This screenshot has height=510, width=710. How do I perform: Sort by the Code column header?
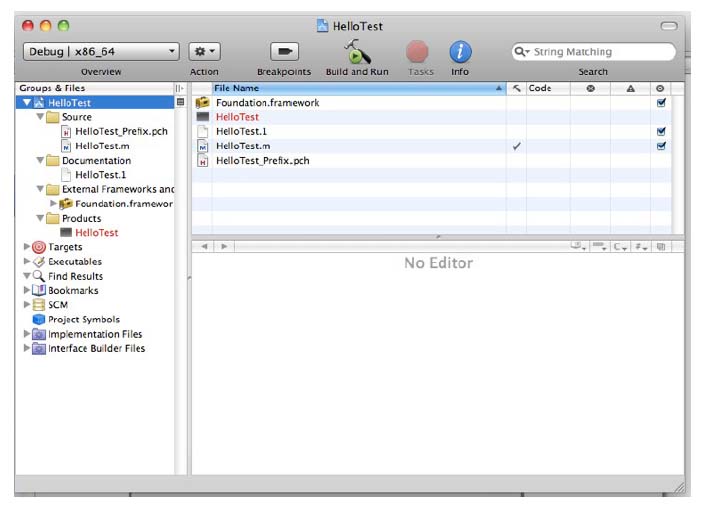point(548,88)
